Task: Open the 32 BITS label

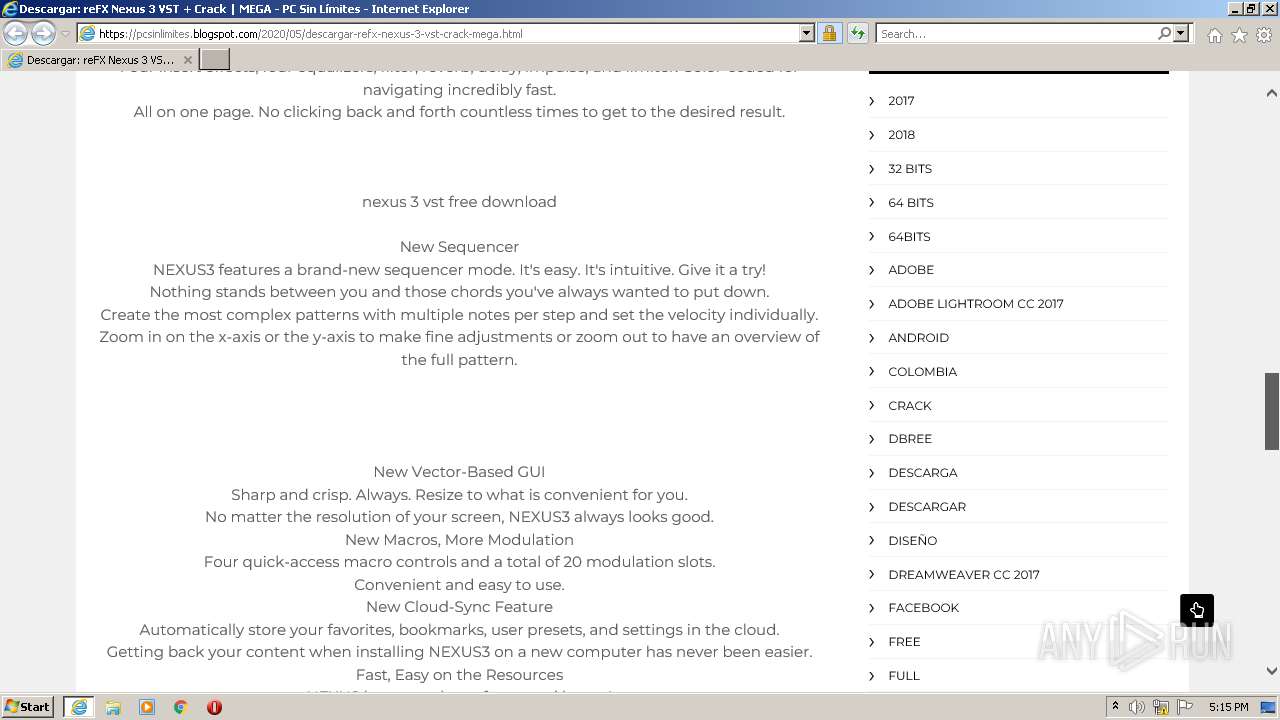Action: (x=910, y=169)
